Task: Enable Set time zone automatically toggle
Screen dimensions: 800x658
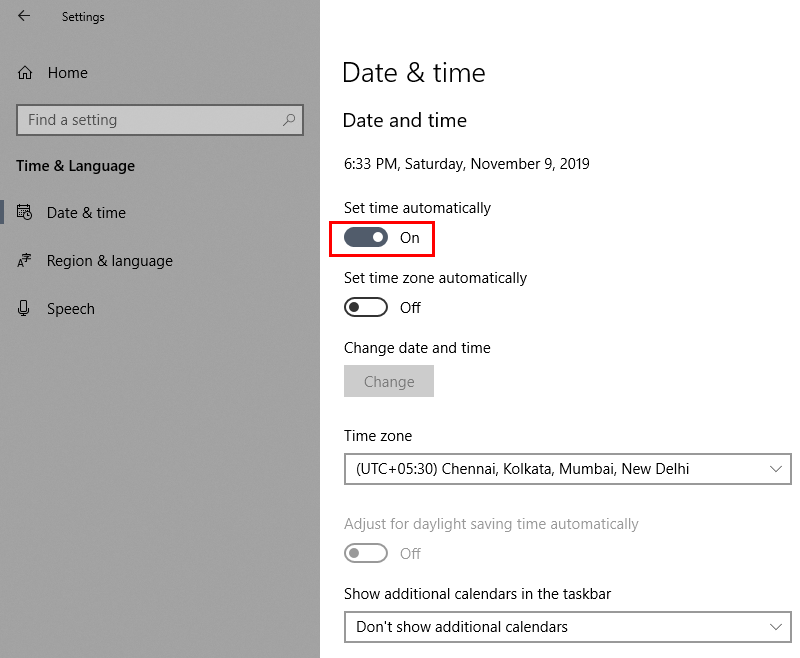Action: click(x=366, y=307)
